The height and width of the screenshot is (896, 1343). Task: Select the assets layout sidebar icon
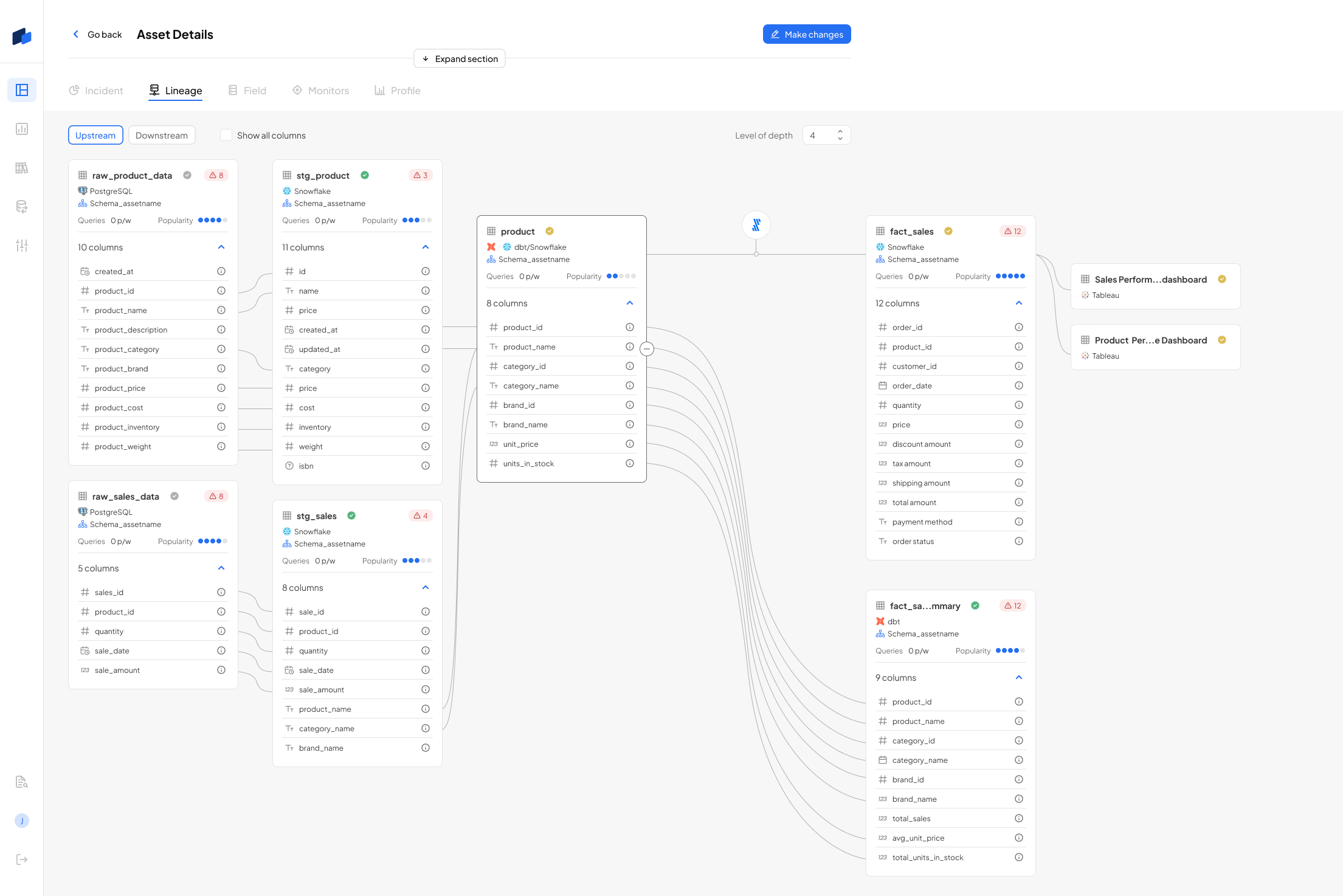click(x=22, y=90)
